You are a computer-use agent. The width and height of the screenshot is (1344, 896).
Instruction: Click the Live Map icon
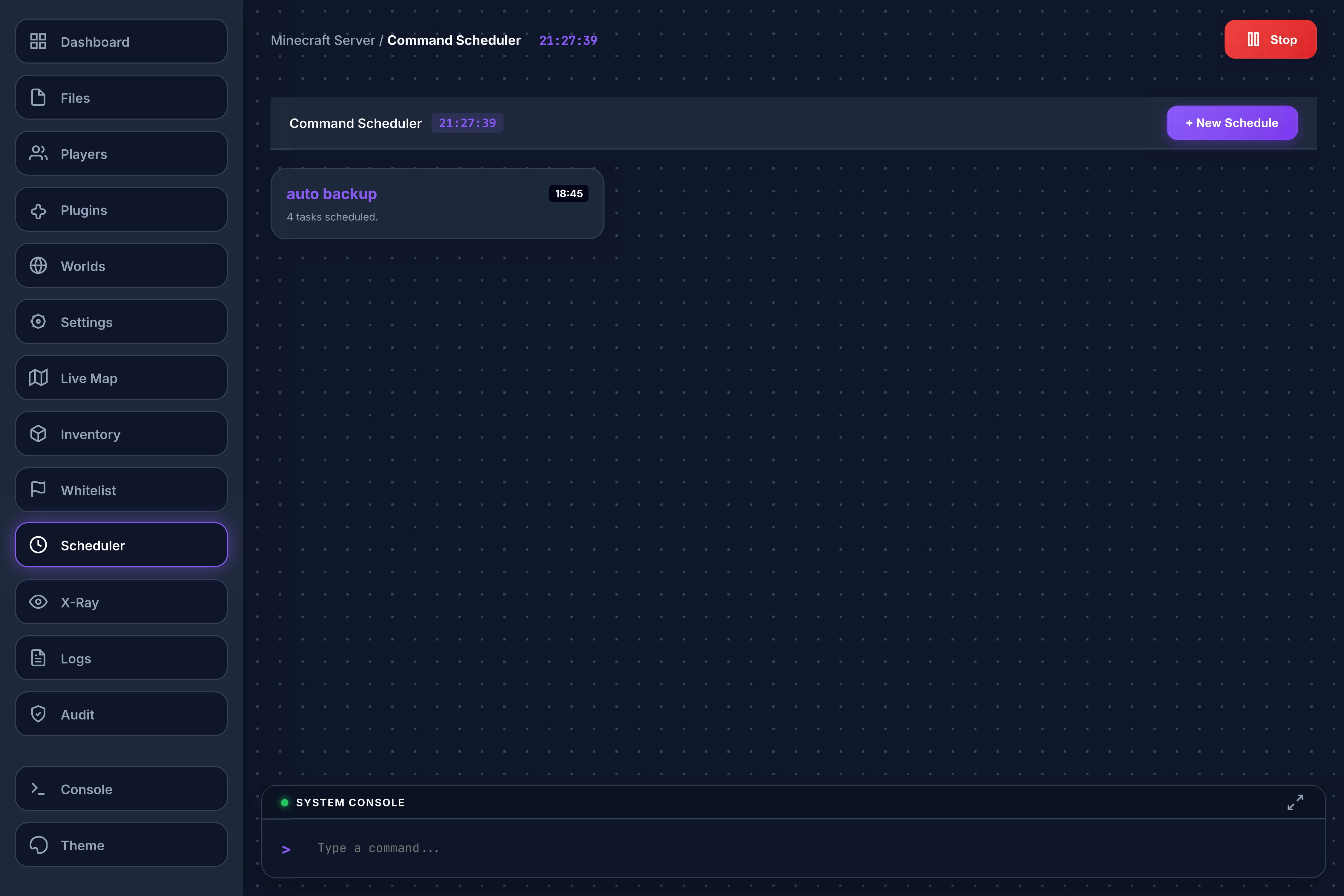(38, 378)
